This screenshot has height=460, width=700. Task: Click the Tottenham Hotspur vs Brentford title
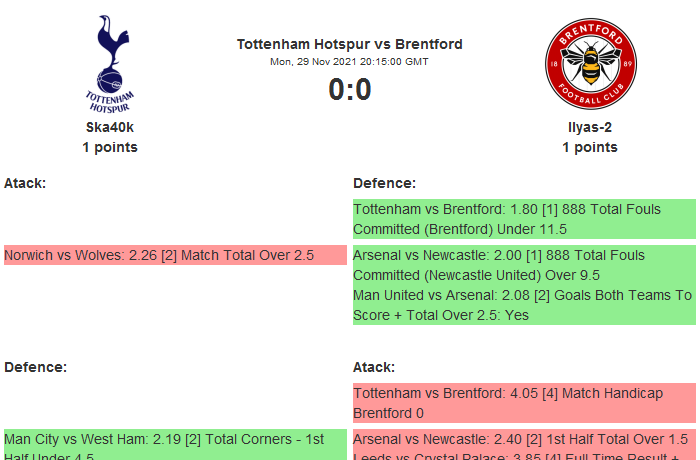(350, 44)
